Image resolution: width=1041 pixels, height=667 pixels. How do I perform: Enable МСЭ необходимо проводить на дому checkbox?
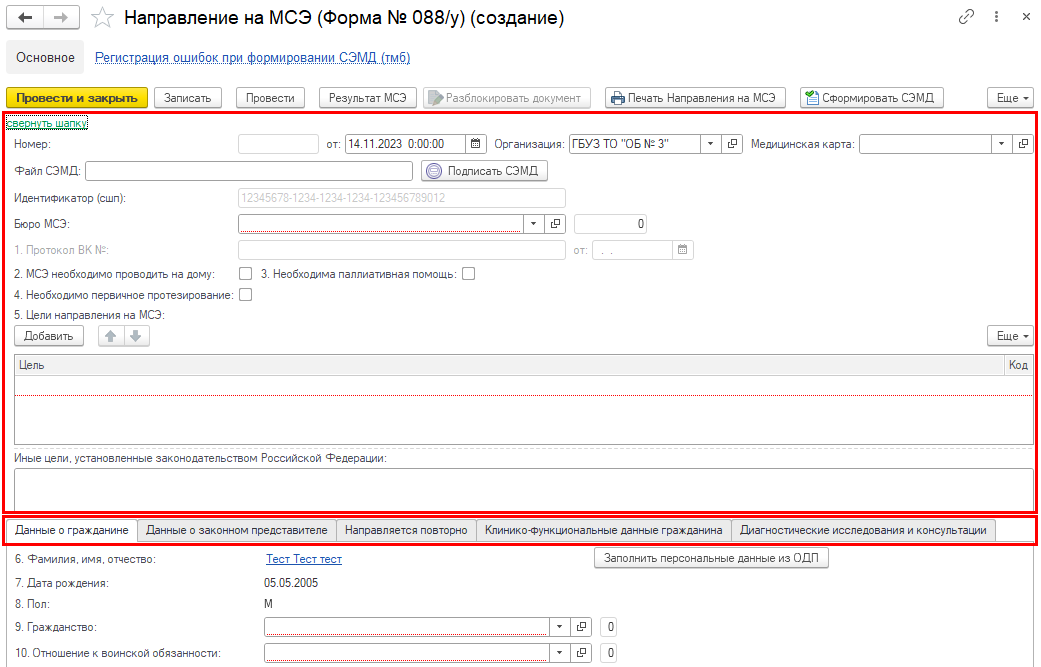coord(245,273)
